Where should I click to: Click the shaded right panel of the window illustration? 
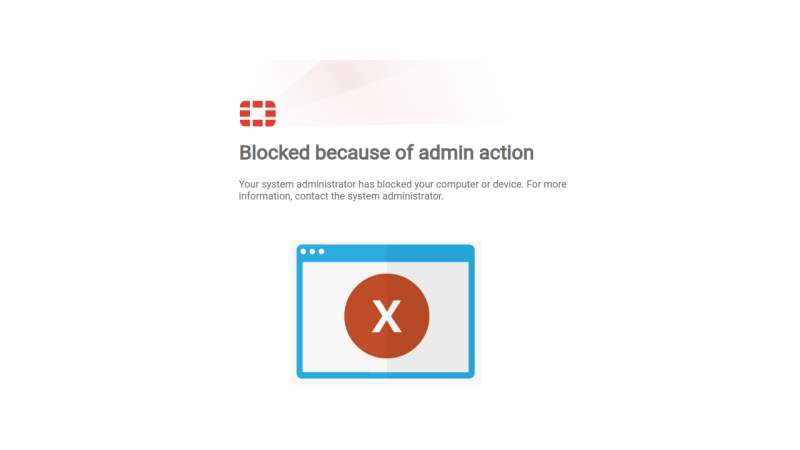(x=449, y=316)
